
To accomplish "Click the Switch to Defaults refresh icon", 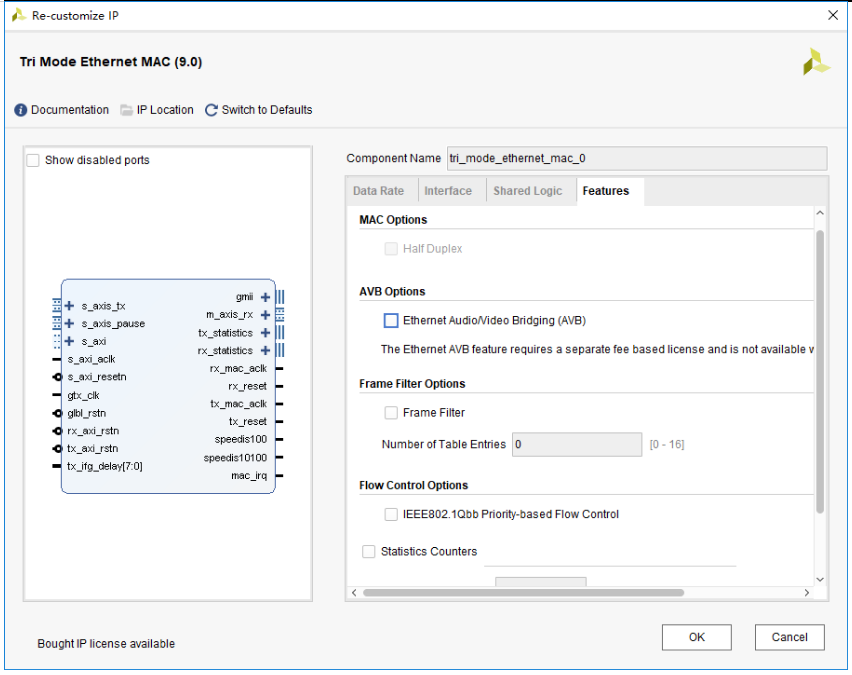I will 211,110.
